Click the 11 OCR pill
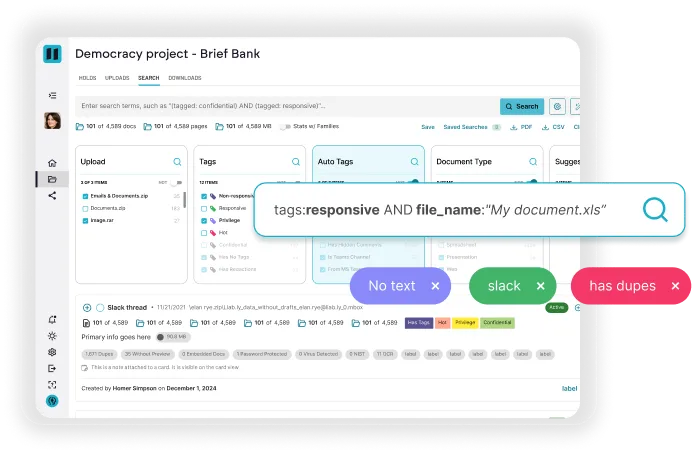Viewport: 692px width, 454px height. tap(385, 354)
